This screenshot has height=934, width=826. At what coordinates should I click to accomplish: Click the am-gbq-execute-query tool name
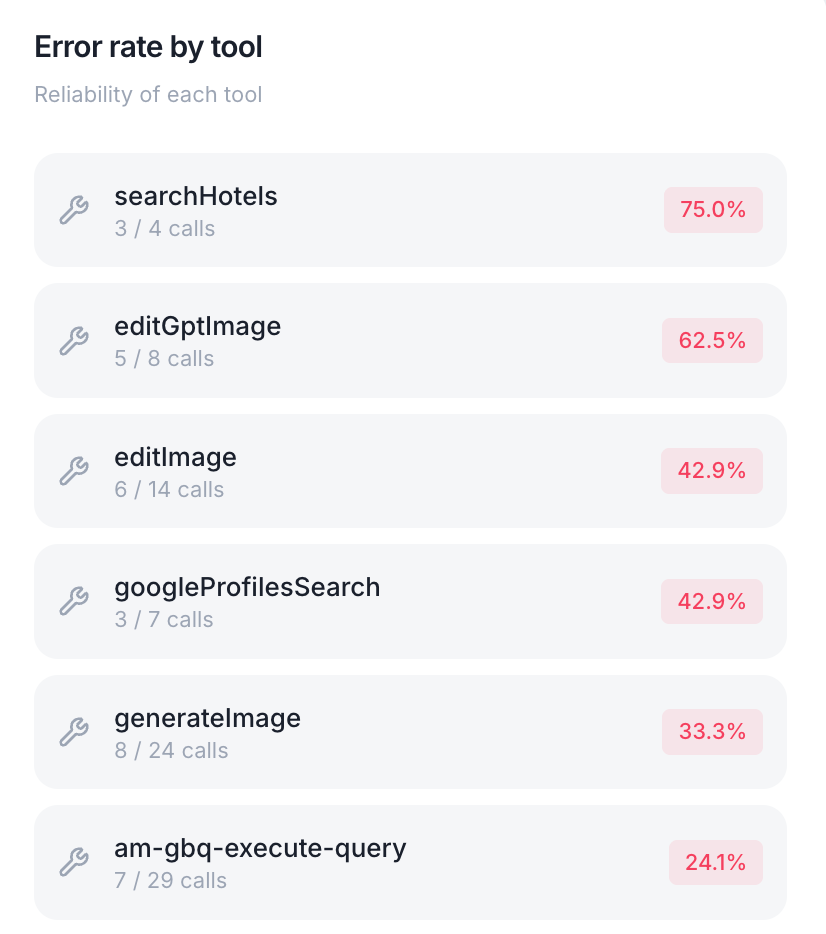coord(260,848)
